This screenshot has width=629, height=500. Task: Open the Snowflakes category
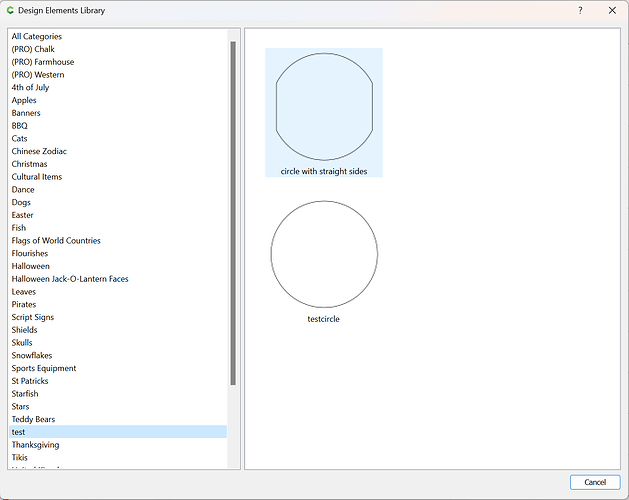[x=118, y=356]
